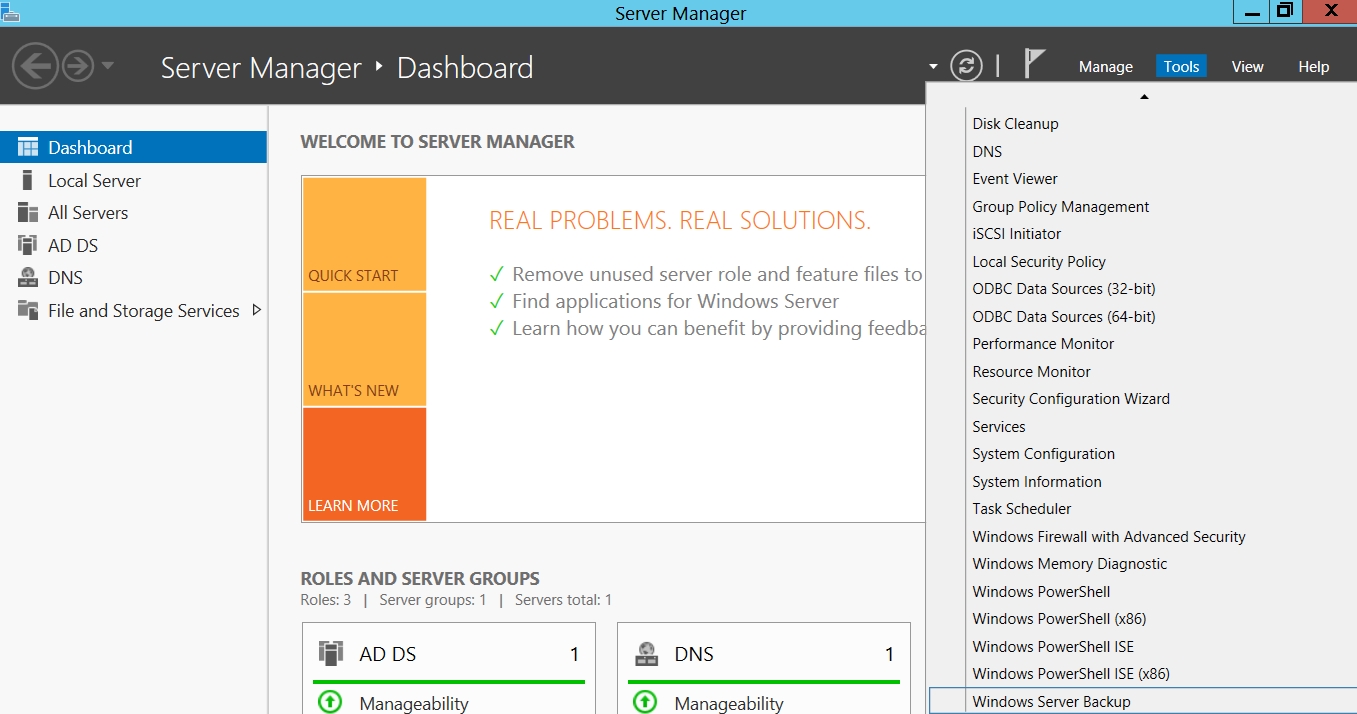Open Task Scheduler from Tools list

[1021, 509]
